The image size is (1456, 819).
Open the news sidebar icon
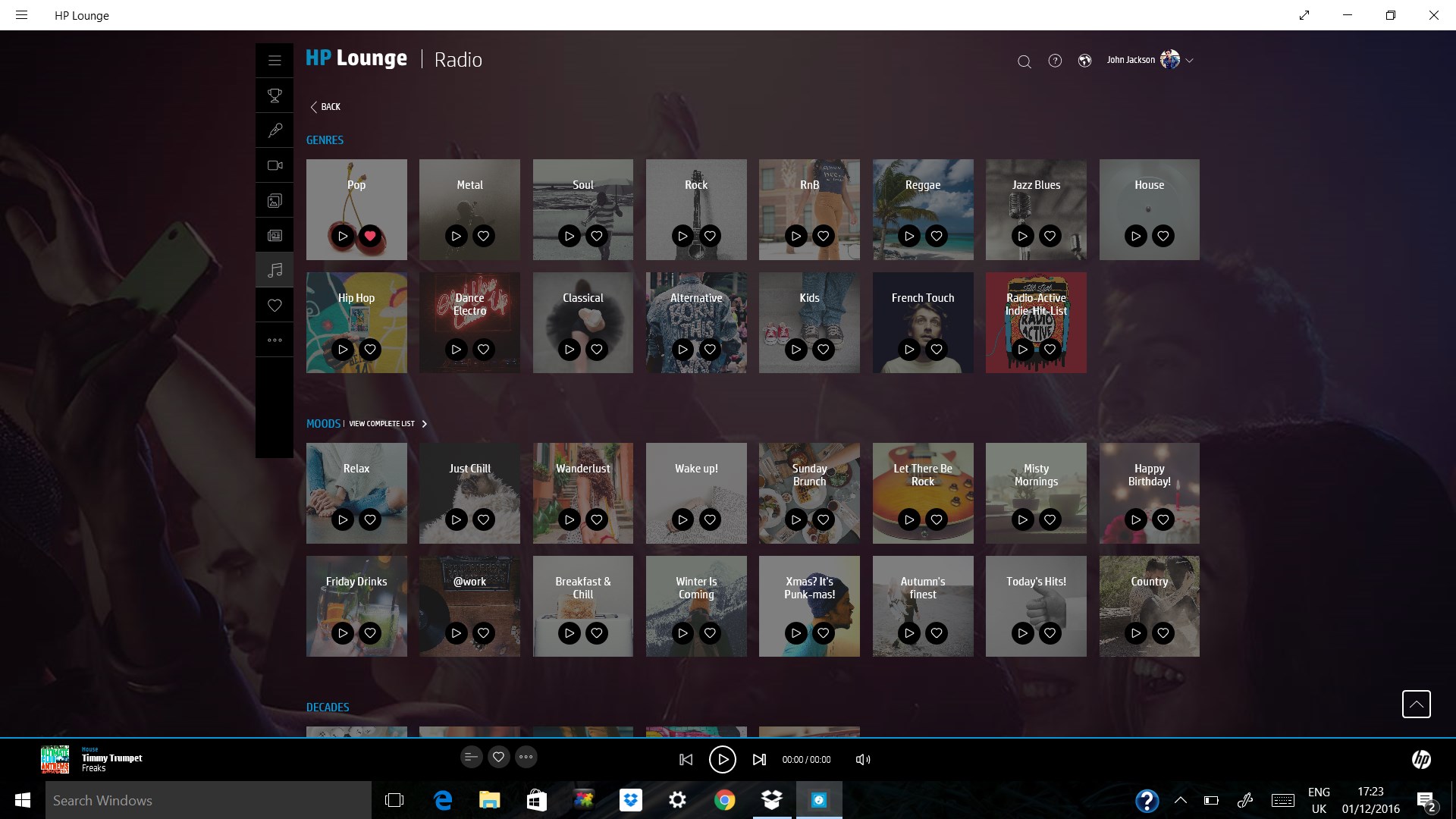click(275, 235)
